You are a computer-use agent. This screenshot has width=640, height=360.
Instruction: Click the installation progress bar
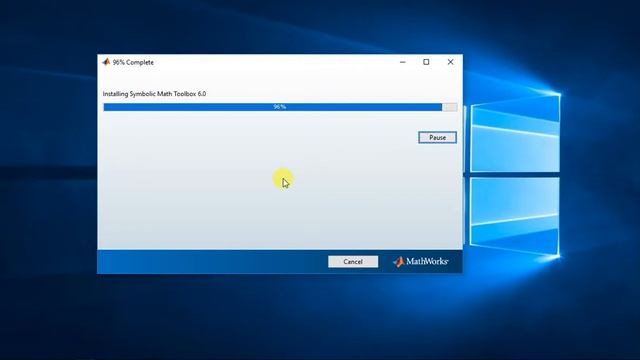point(280,107)
